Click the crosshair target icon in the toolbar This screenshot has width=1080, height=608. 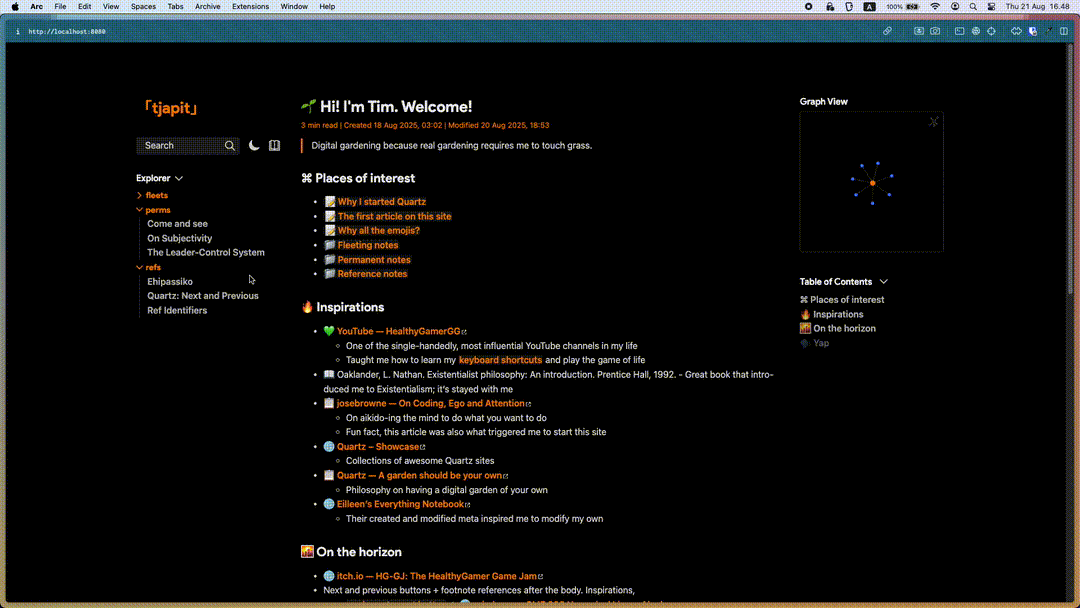click(x=991, y=31)
